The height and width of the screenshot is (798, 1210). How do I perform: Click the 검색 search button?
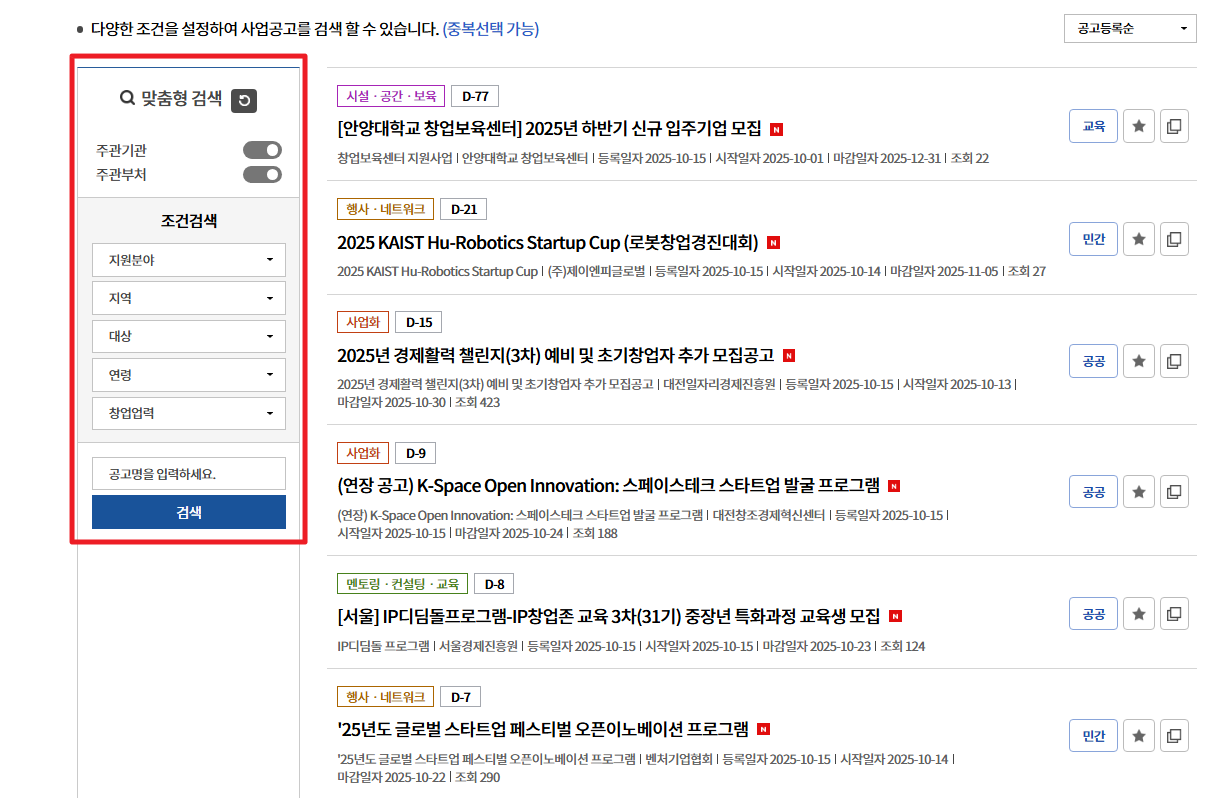pyautogui.click(x=188, y=511)
